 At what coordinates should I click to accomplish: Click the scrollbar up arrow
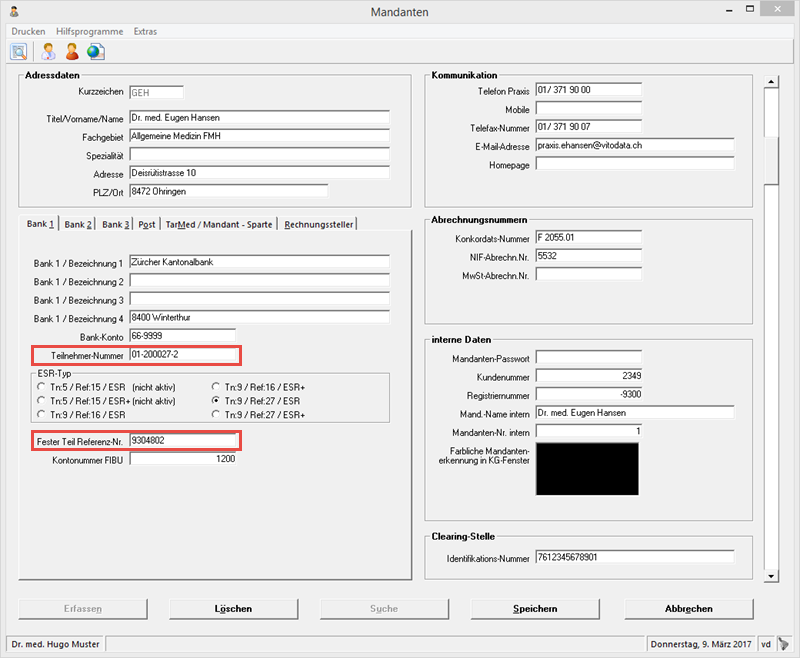(771, 82)
